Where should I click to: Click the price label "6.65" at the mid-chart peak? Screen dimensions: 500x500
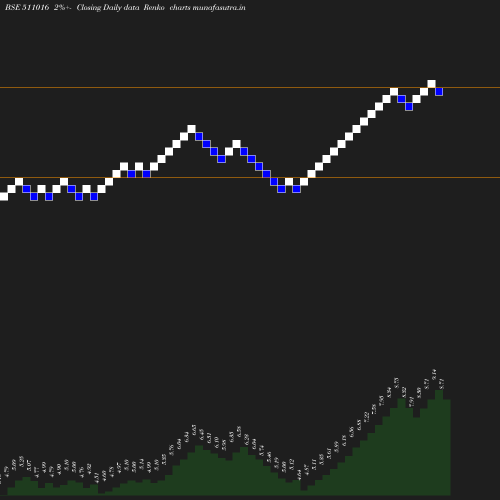[194, 430]
